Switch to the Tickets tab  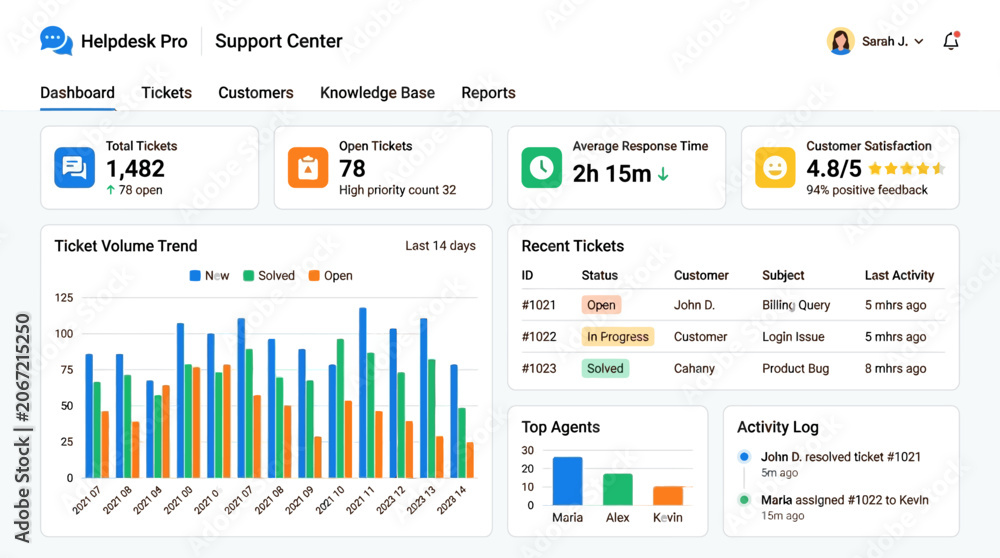tap(166, 92)
